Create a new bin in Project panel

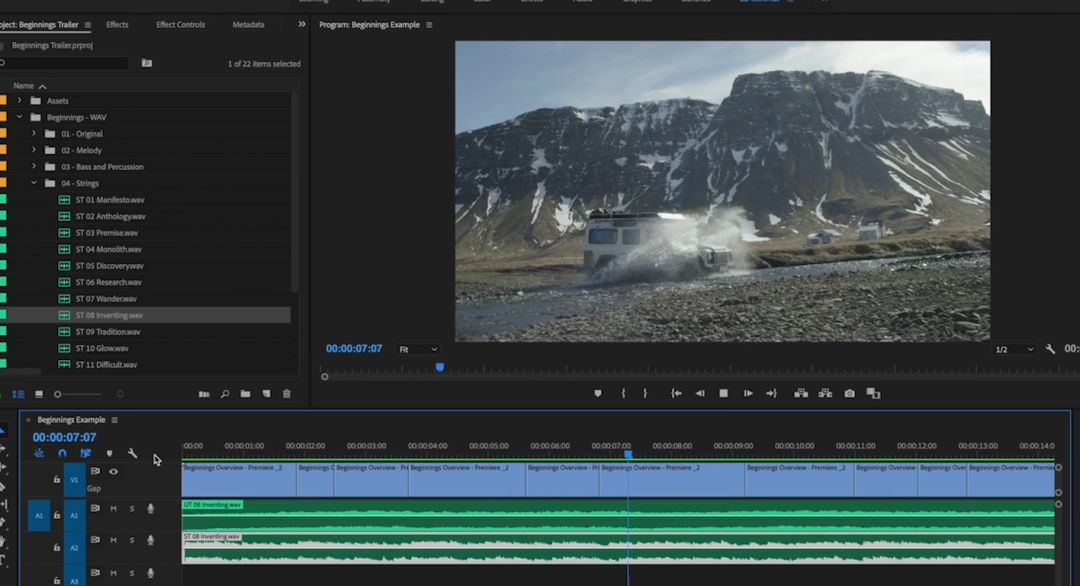pyautogui.click(x=245, y=394)
